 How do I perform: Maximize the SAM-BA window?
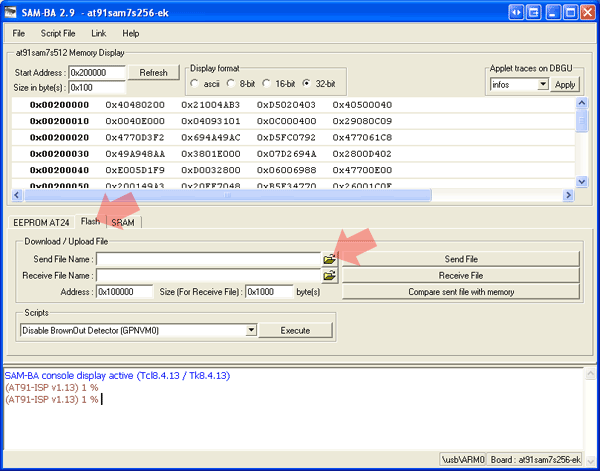point(571,12)
